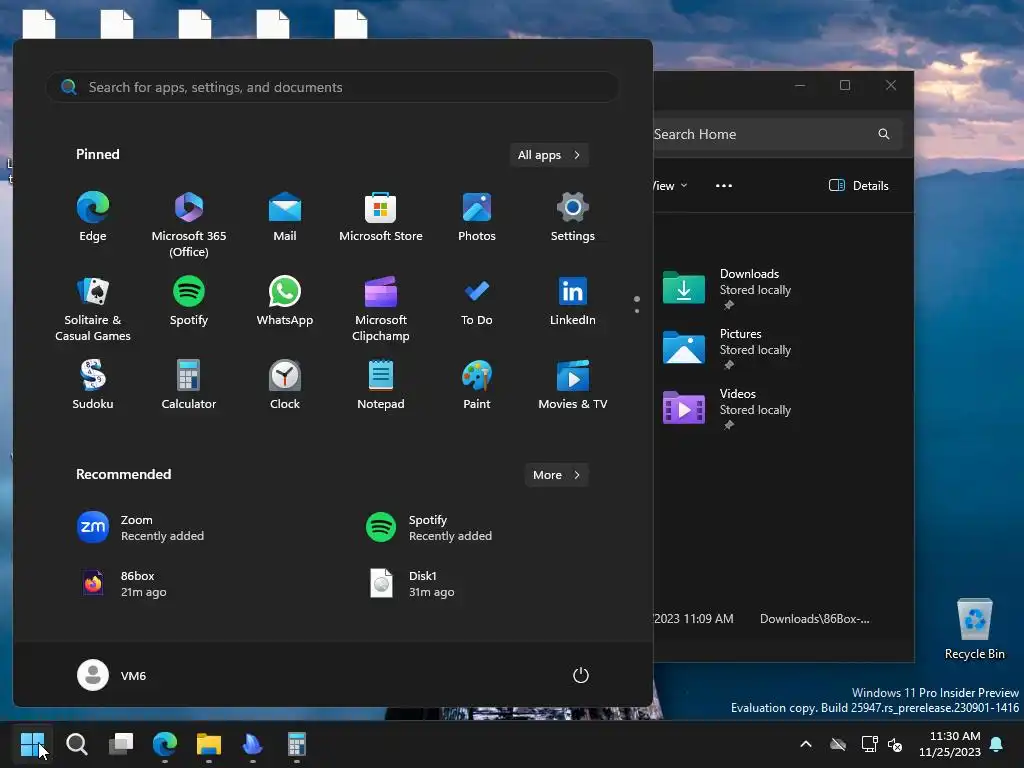Image resolution: width=1024 pixels, height=768 pixels.
Task: Show hidden system tray icons
Action: 806,744
